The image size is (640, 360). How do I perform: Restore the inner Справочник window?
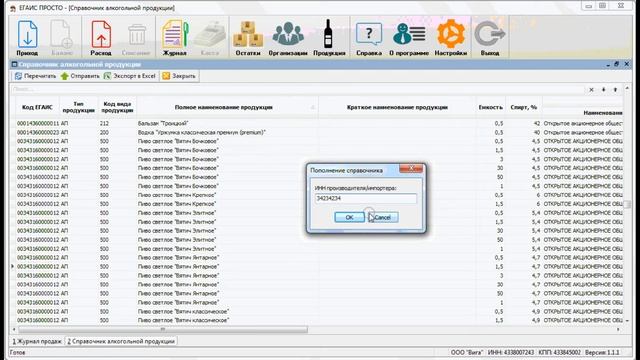click(616, 64)
